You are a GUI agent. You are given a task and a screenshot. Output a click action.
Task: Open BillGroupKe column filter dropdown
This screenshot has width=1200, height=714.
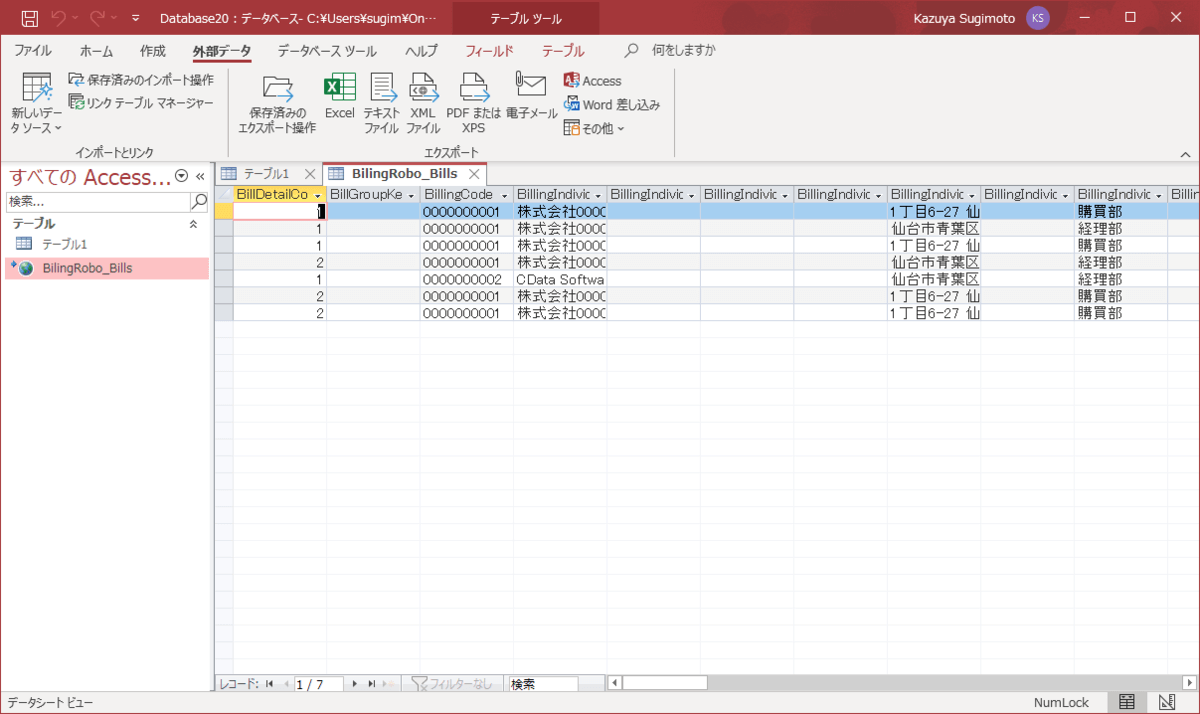coord(411,195)
